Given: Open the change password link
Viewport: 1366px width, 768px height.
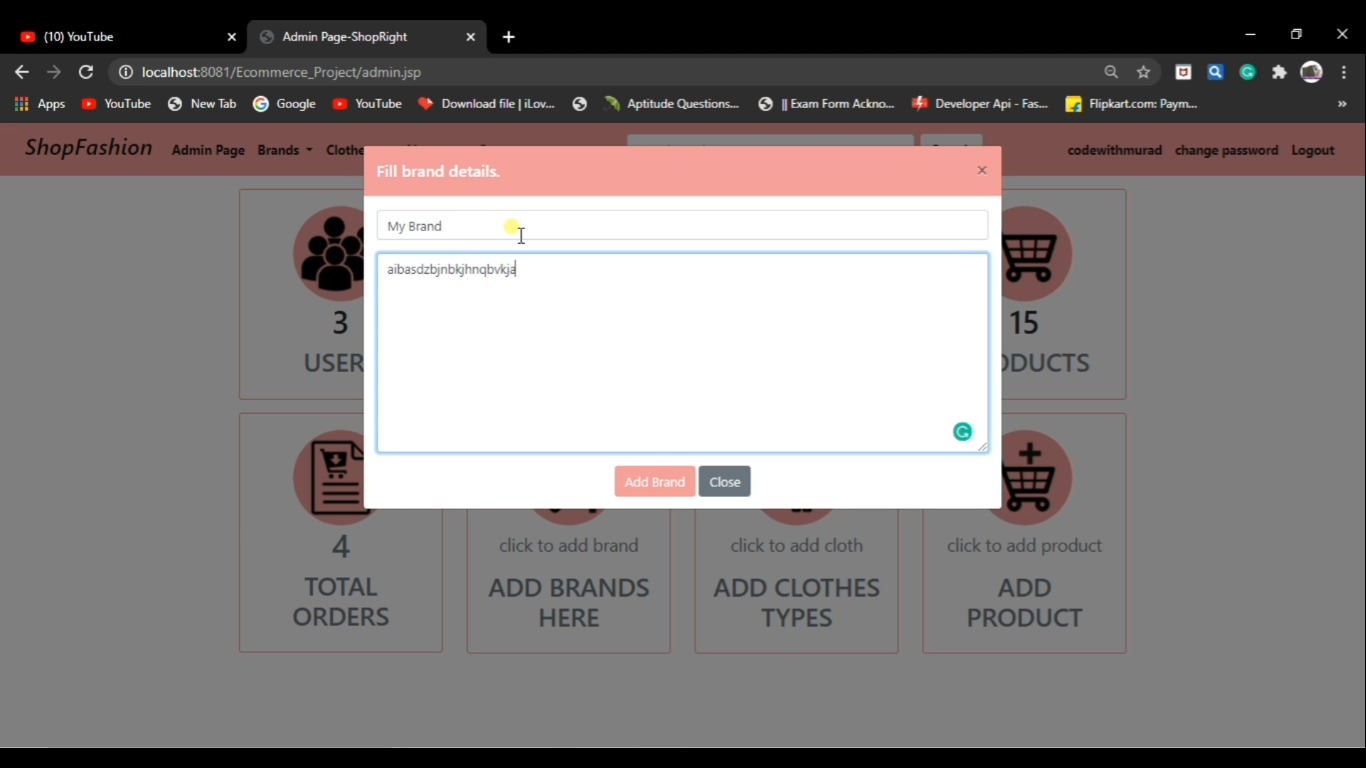Looking at the screenshot, I should coord(1226,150).
